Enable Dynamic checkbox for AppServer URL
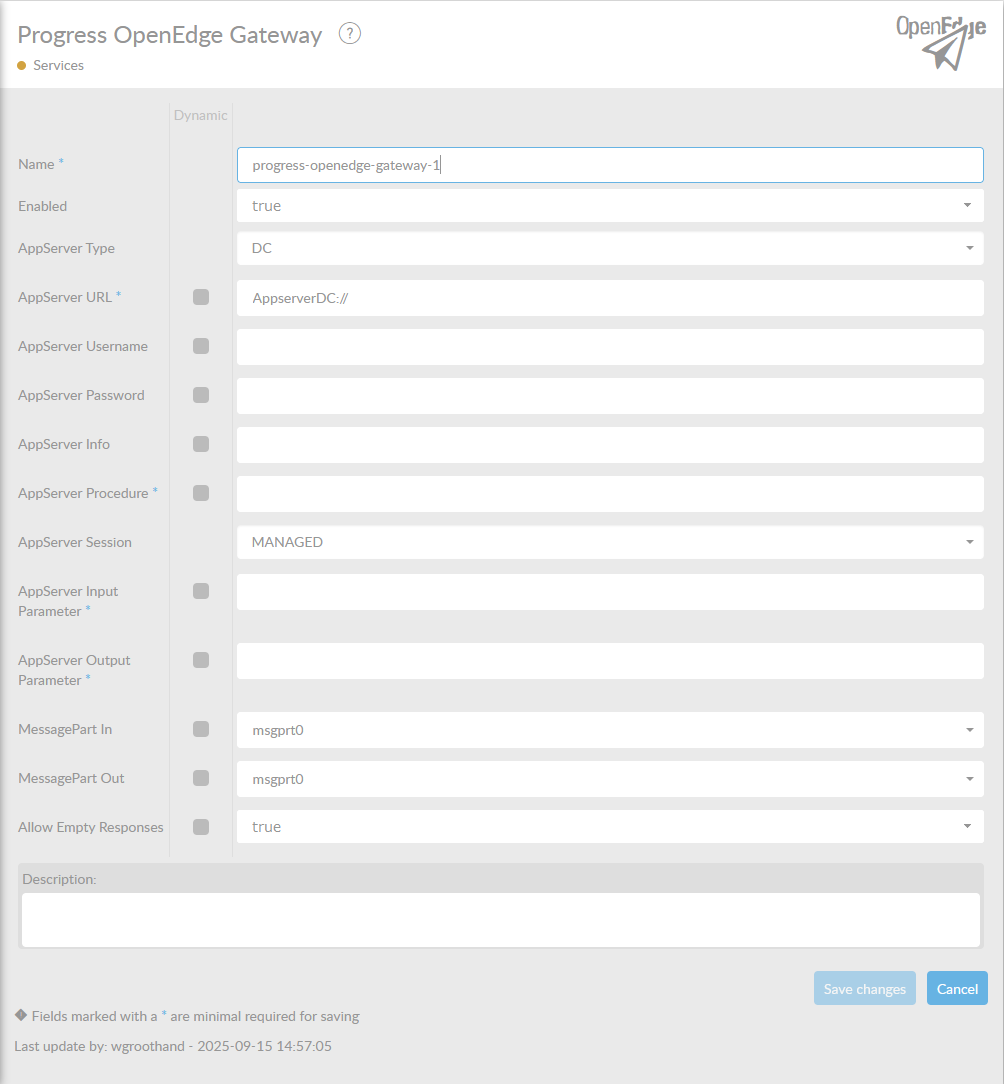The width and height of the screenshot is (1004, 1084). tap(201, 297)
